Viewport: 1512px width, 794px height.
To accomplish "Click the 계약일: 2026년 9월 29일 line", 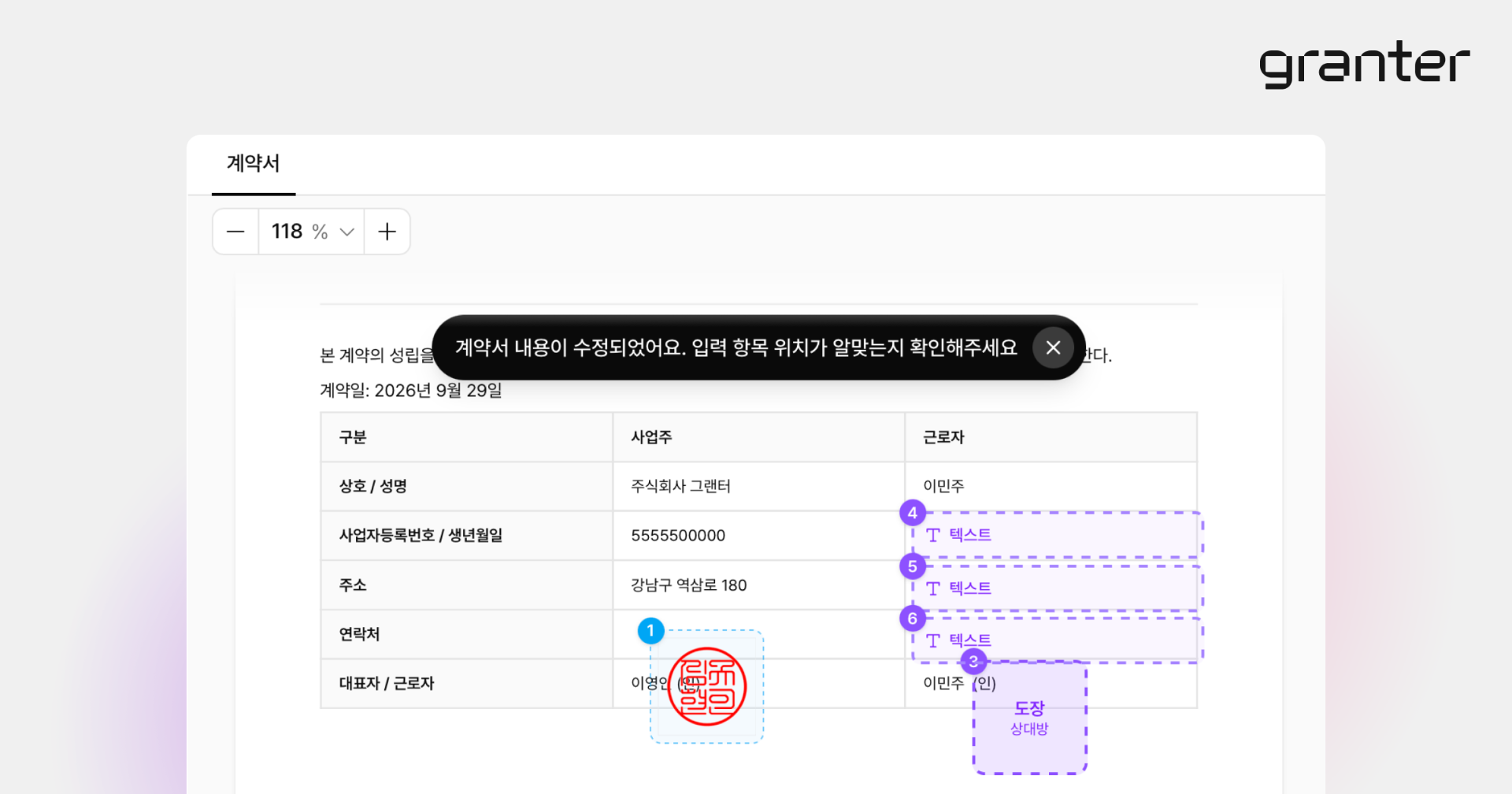I will [x=411, y=390].
